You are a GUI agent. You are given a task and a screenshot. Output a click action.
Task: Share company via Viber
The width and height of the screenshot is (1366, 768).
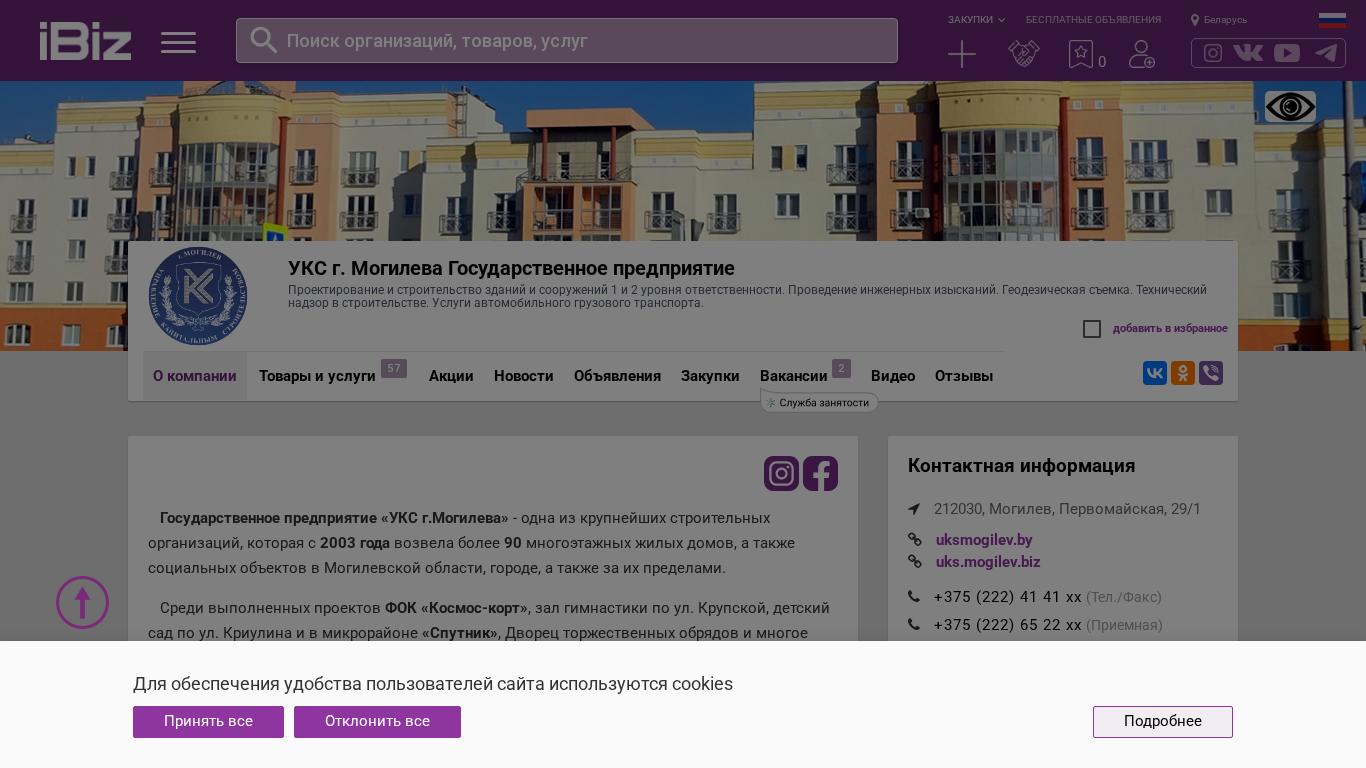(x=1211, y=373)
